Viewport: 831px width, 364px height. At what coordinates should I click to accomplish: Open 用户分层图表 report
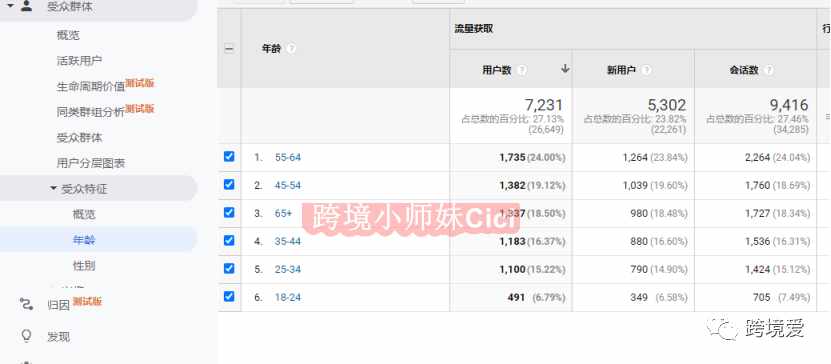pyautogui.click(x=91, y=163)
